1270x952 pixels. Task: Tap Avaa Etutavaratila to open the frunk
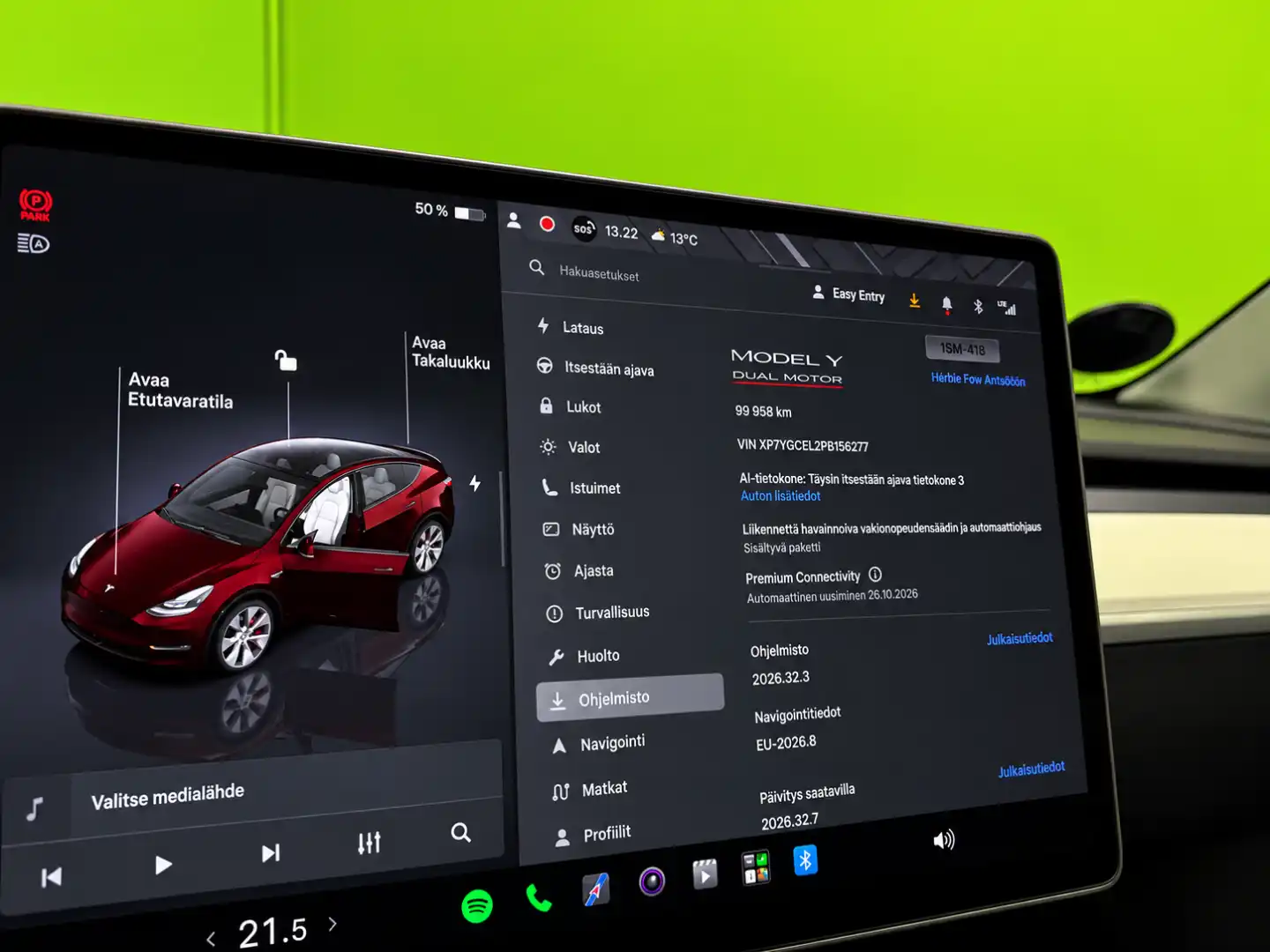pos(181,390)
